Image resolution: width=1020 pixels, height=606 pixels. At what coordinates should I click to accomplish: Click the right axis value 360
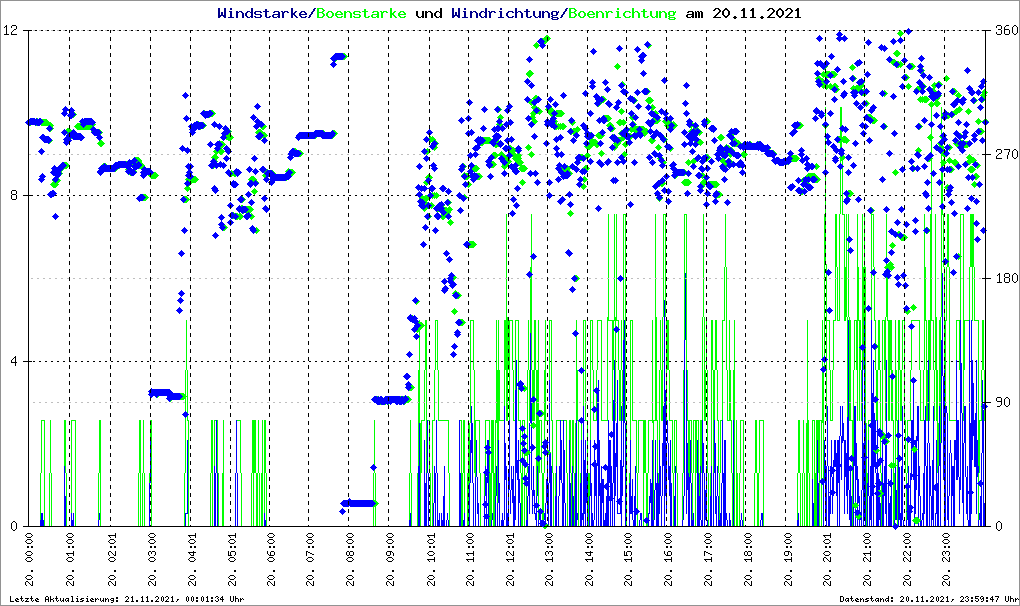click(1005, 31)
